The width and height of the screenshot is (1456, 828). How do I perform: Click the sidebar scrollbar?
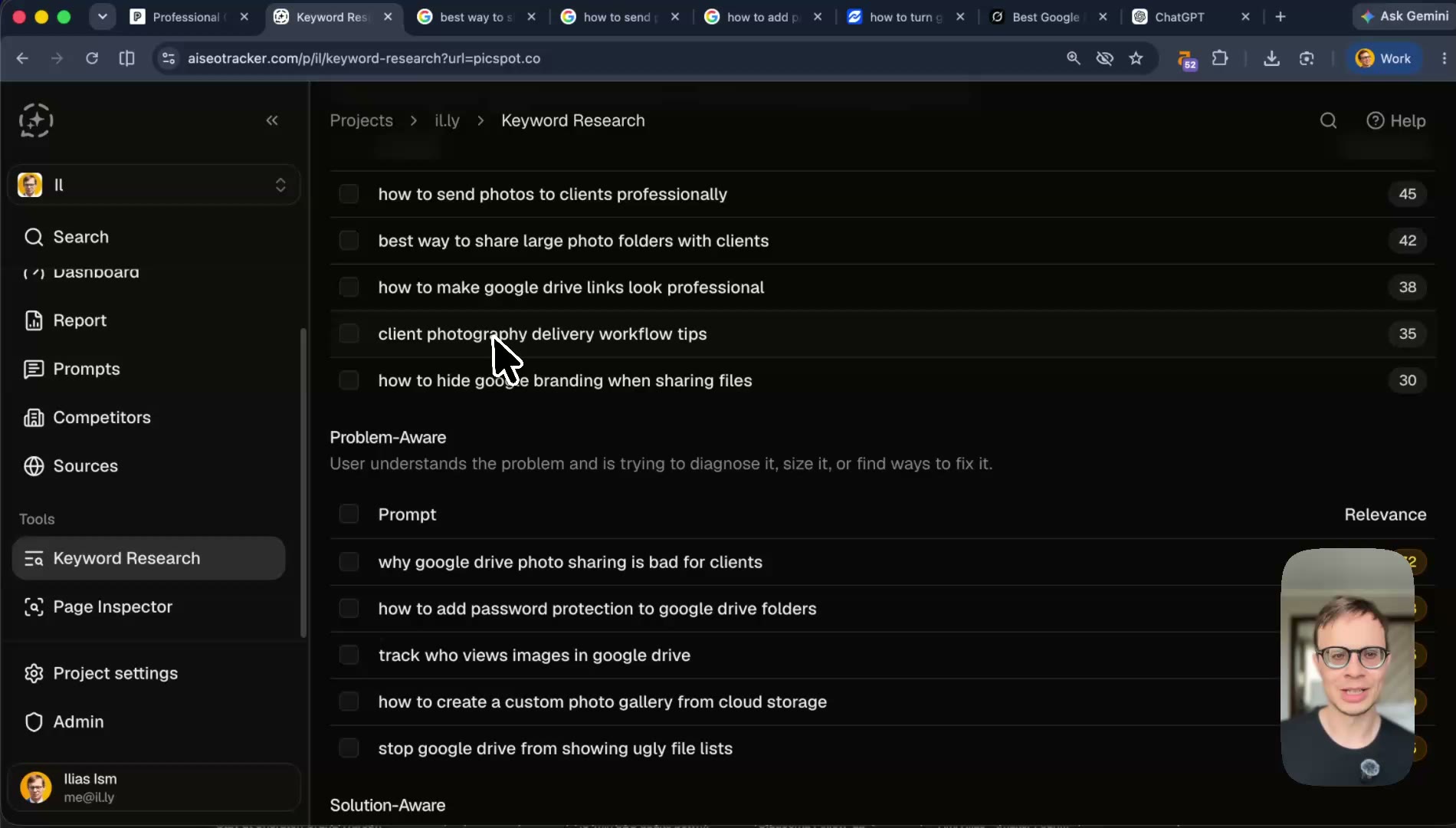click(x=303, y=483)
